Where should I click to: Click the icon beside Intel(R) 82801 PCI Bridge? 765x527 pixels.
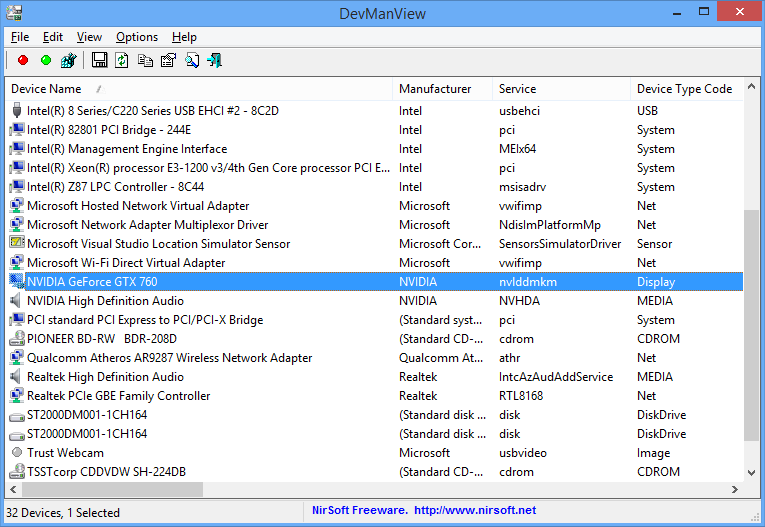click(x=17, y=130)
